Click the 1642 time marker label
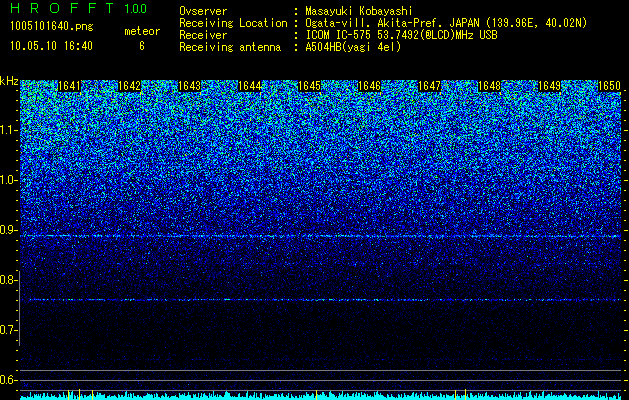 130,86
